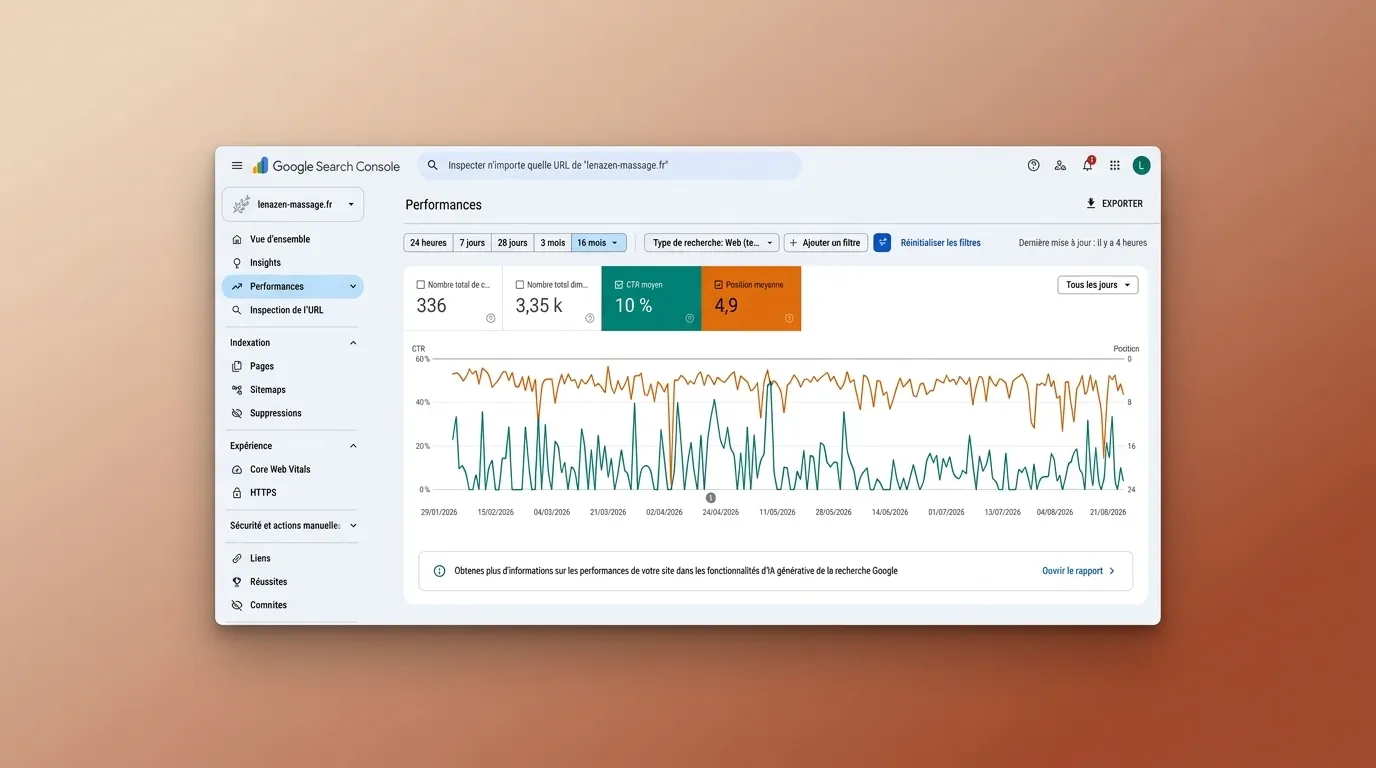Collapse the Expérience section

(x=353, y=446)
